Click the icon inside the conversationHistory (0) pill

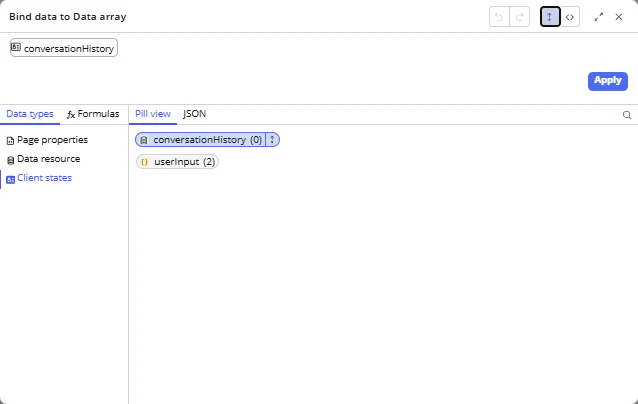[144, 140]
